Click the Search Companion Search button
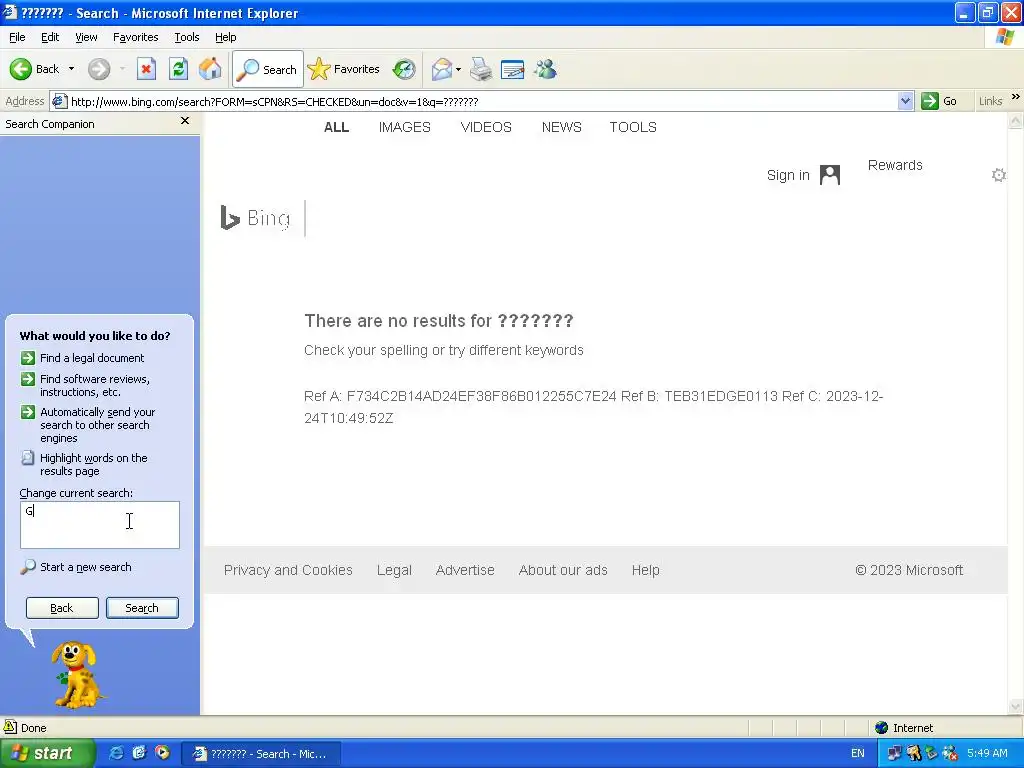This screenshot has width=1024, height=768. pyautogui.click(x=142, y=608)
